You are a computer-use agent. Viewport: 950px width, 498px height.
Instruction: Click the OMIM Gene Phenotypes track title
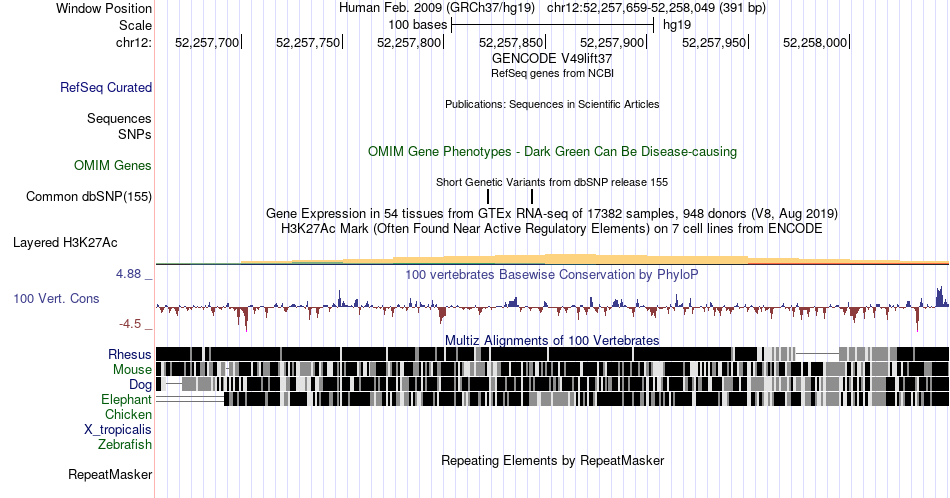[552, 151]
